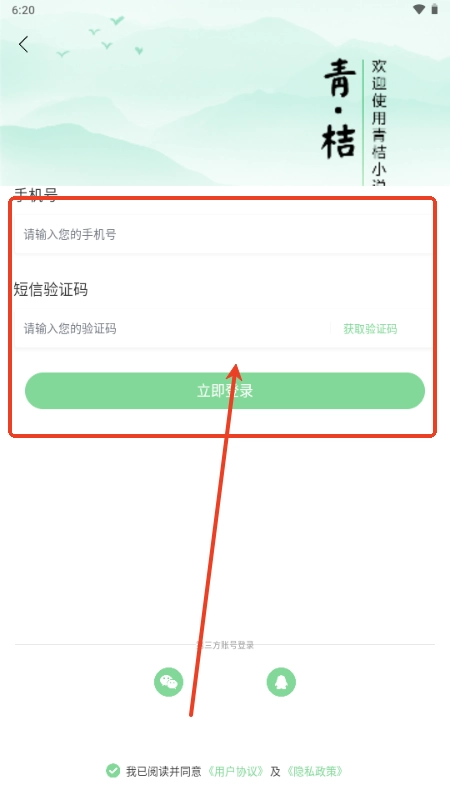The height and width of the screenshot is (800, 450).
Task: Sign in with the WeChat icon
Action: pyautogui.click(x=169, y=682)
